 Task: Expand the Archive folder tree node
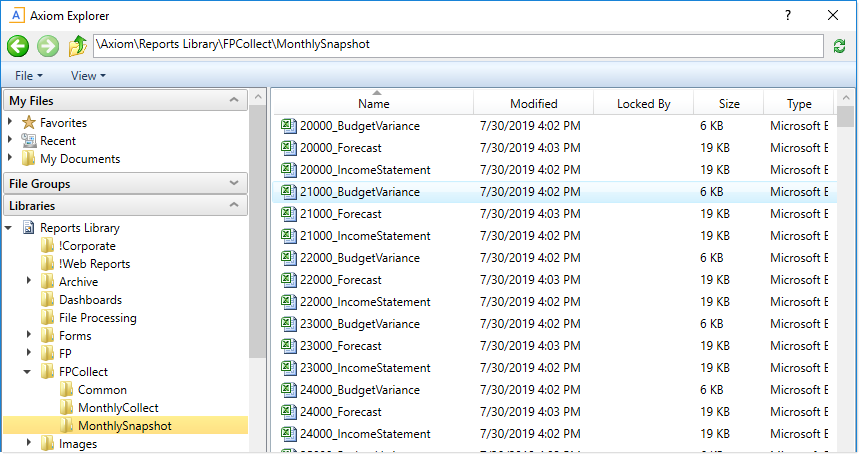tap(29, 282)
